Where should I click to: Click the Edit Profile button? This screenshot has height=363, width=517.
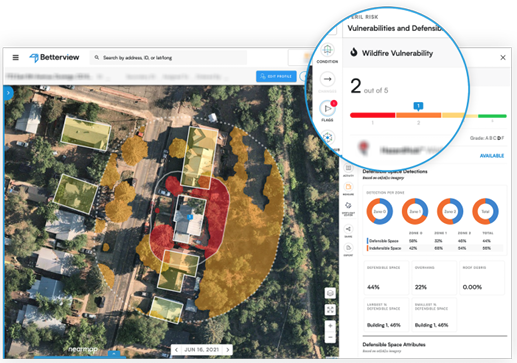coord(276,76)
